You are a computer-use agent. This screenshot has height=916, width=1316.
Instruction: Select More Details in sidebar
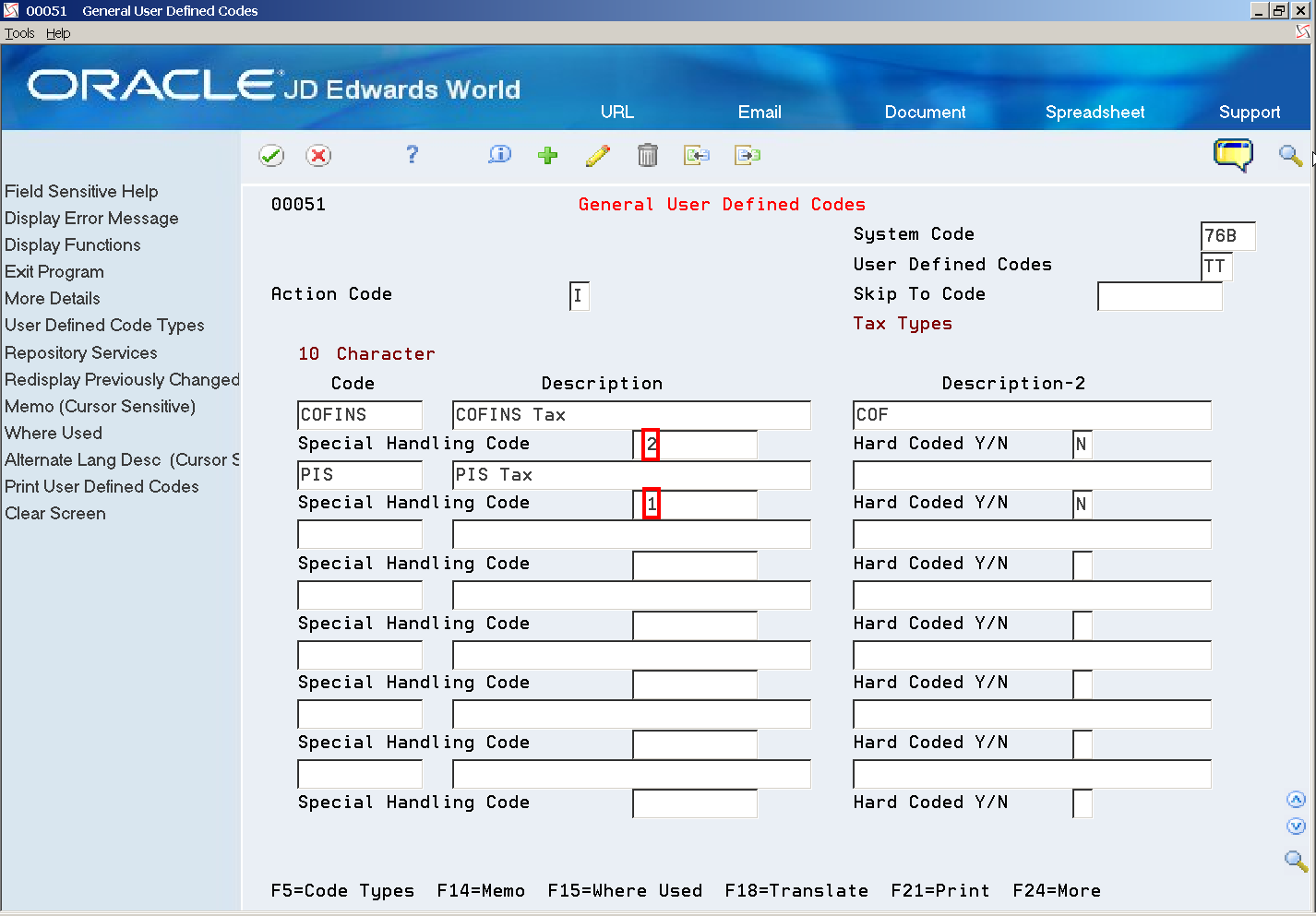pyautogui.click(x=53, y=298)
